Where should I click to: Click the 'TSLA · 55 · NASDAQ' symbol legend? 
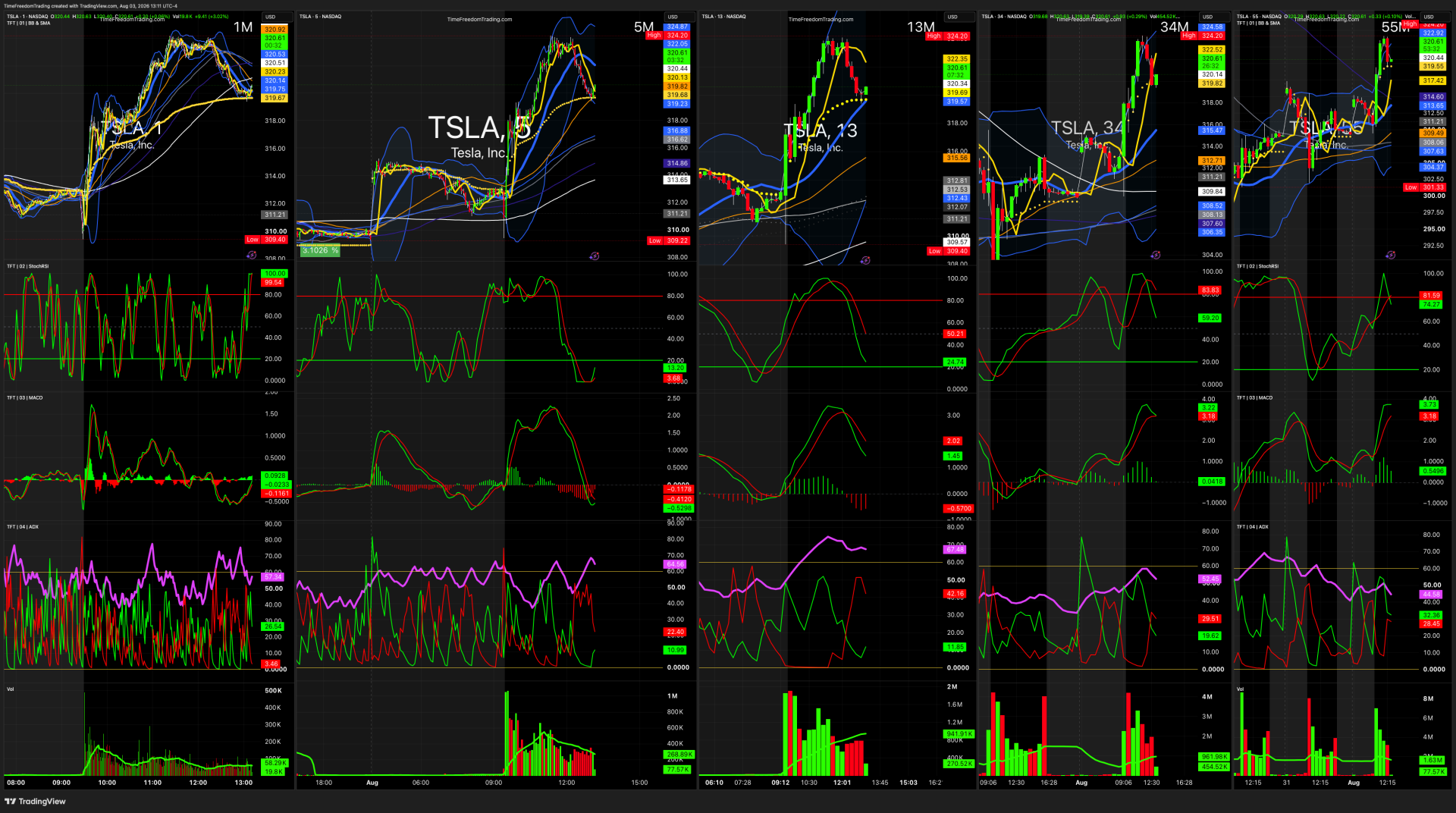[x=1259, y=16]
